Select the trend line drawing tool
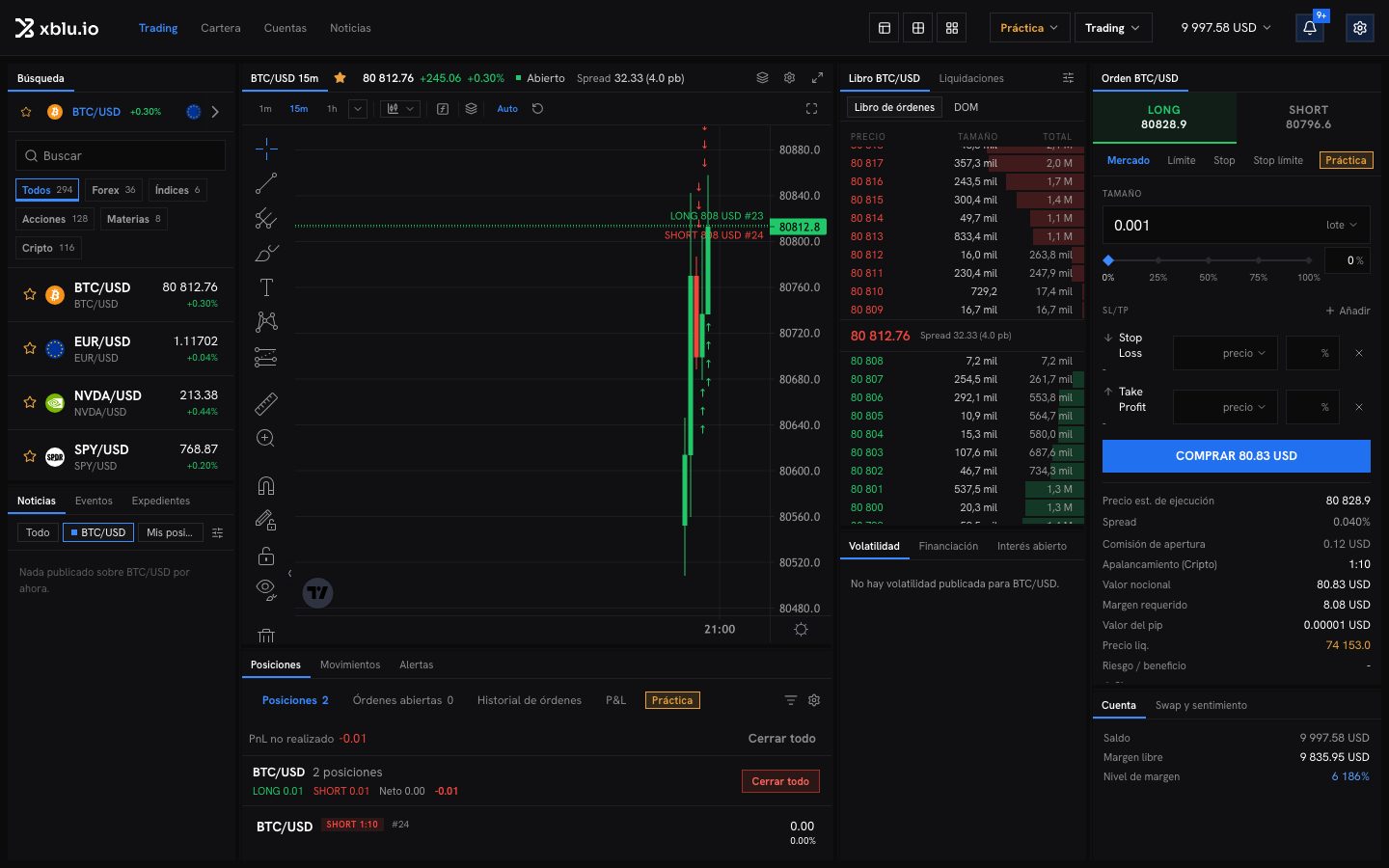This screenshot has height=868, width=1389. (266, 183)
